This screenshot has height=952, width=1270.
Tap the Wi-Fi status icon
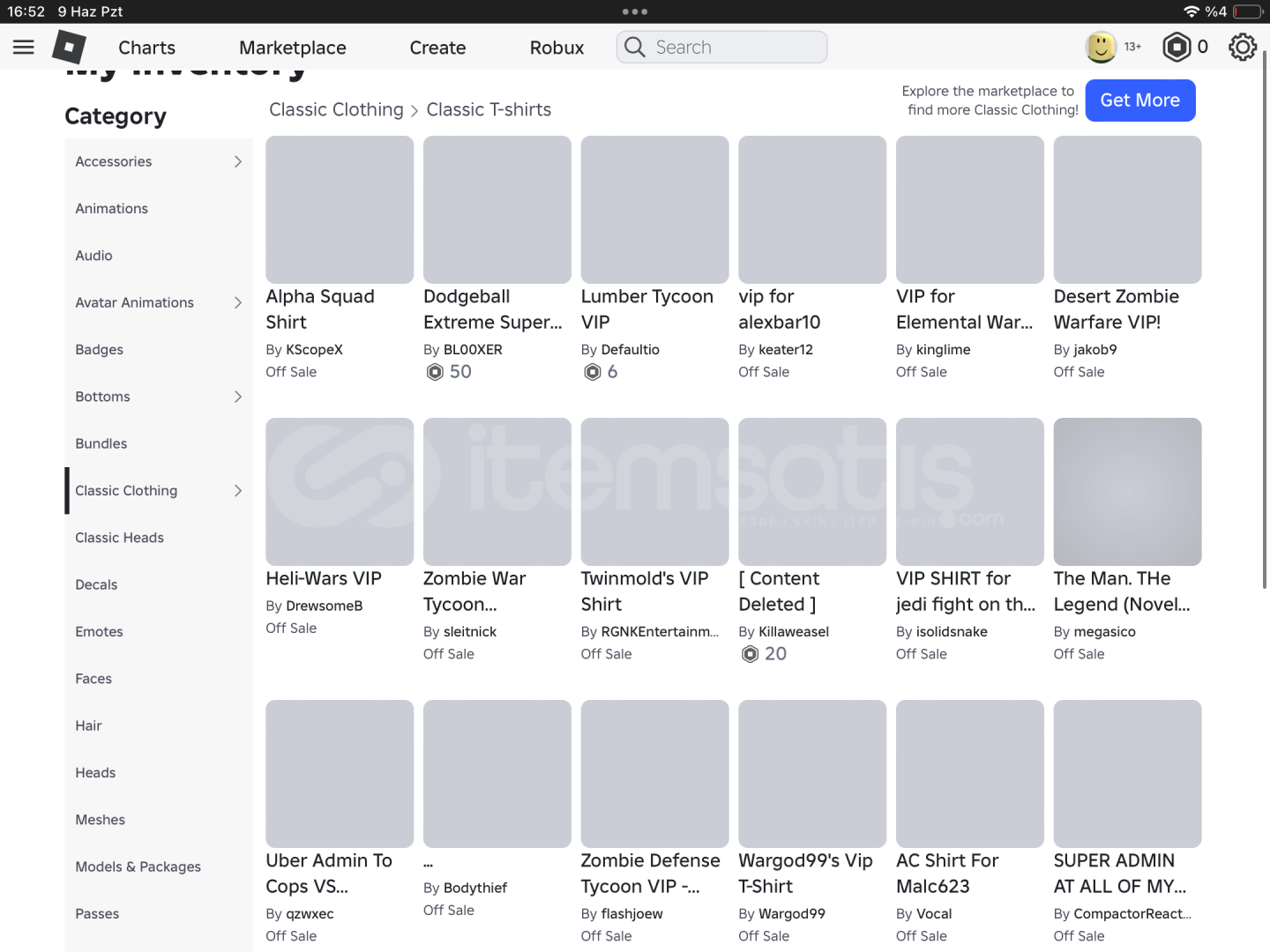click(x=1192, y=11)
